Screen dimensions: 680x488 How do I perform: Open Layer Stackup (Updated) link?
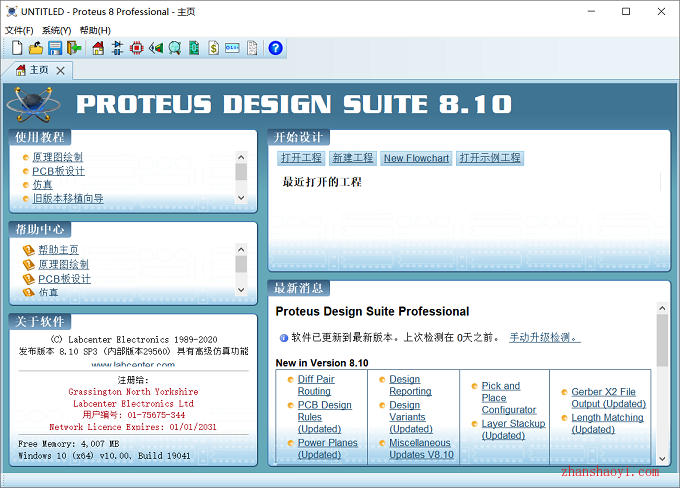513,429
